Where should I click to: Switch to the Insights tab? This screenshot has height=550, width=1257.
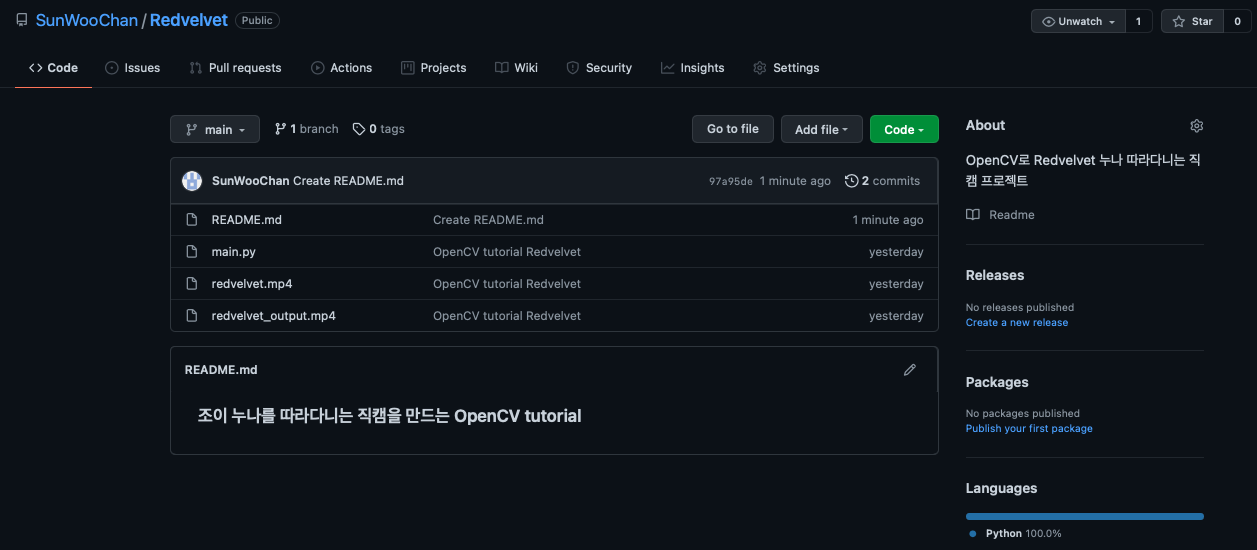(692, 68)
